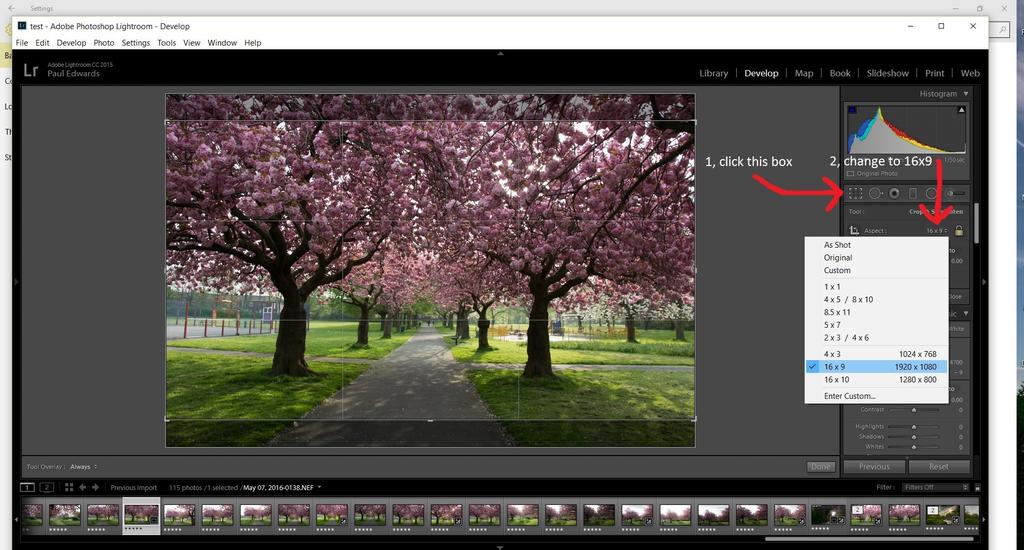1024x550 pixels.
Task: Open the Filters Off dropdown
Action: (x=935, y=488)
